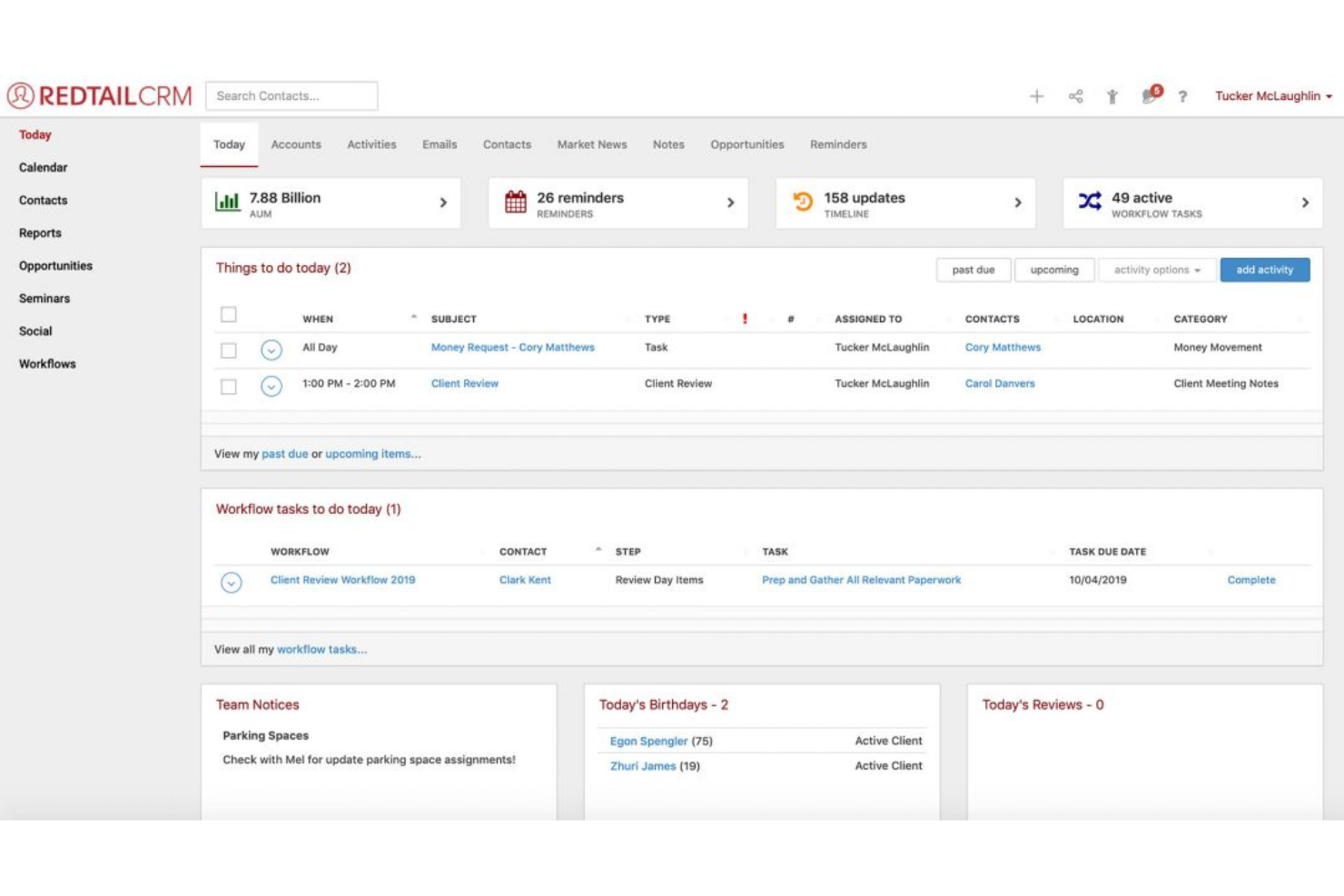1344x896 pixels.
Task: Open Tucker McLaughlin user menu
Action: click(x=1273, y=96)
